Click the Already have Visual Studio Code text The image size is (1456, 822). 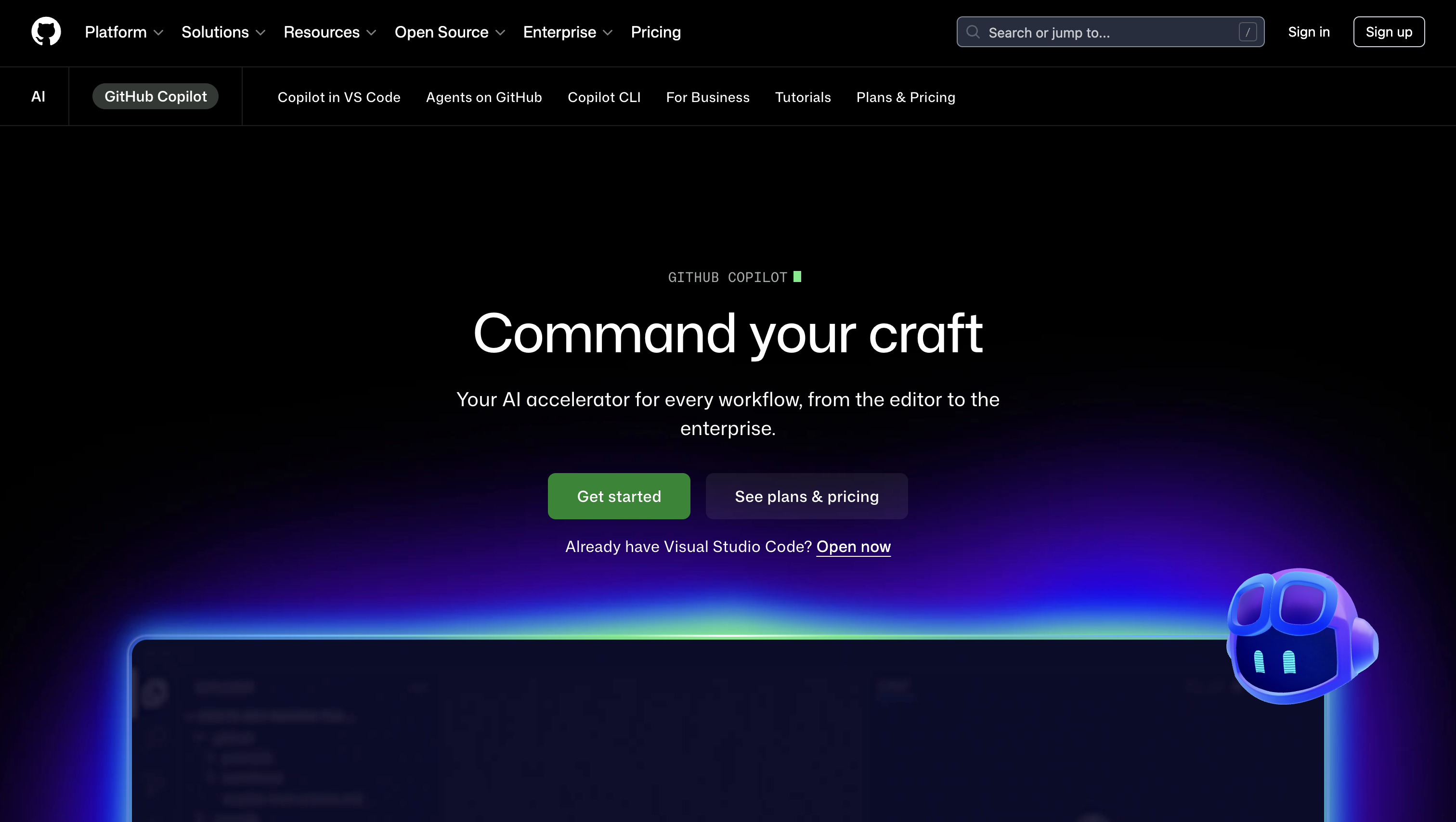tap(689, 547)
